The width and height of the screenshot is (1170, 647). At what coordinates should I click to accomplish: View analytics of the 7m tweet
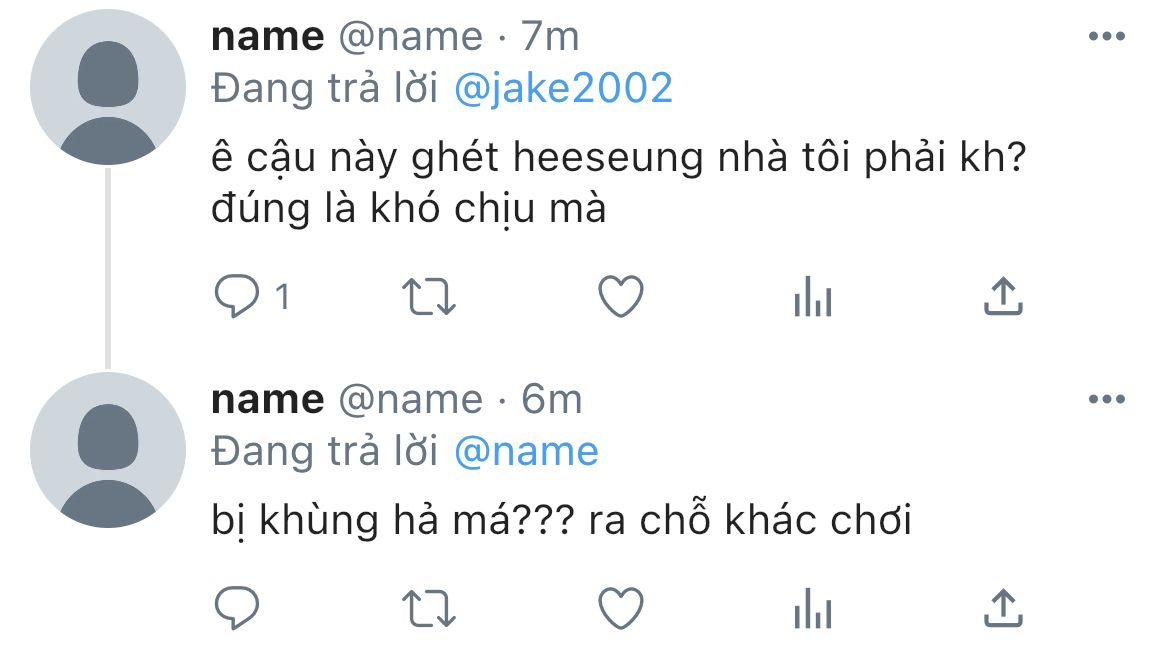click(813, 296)
